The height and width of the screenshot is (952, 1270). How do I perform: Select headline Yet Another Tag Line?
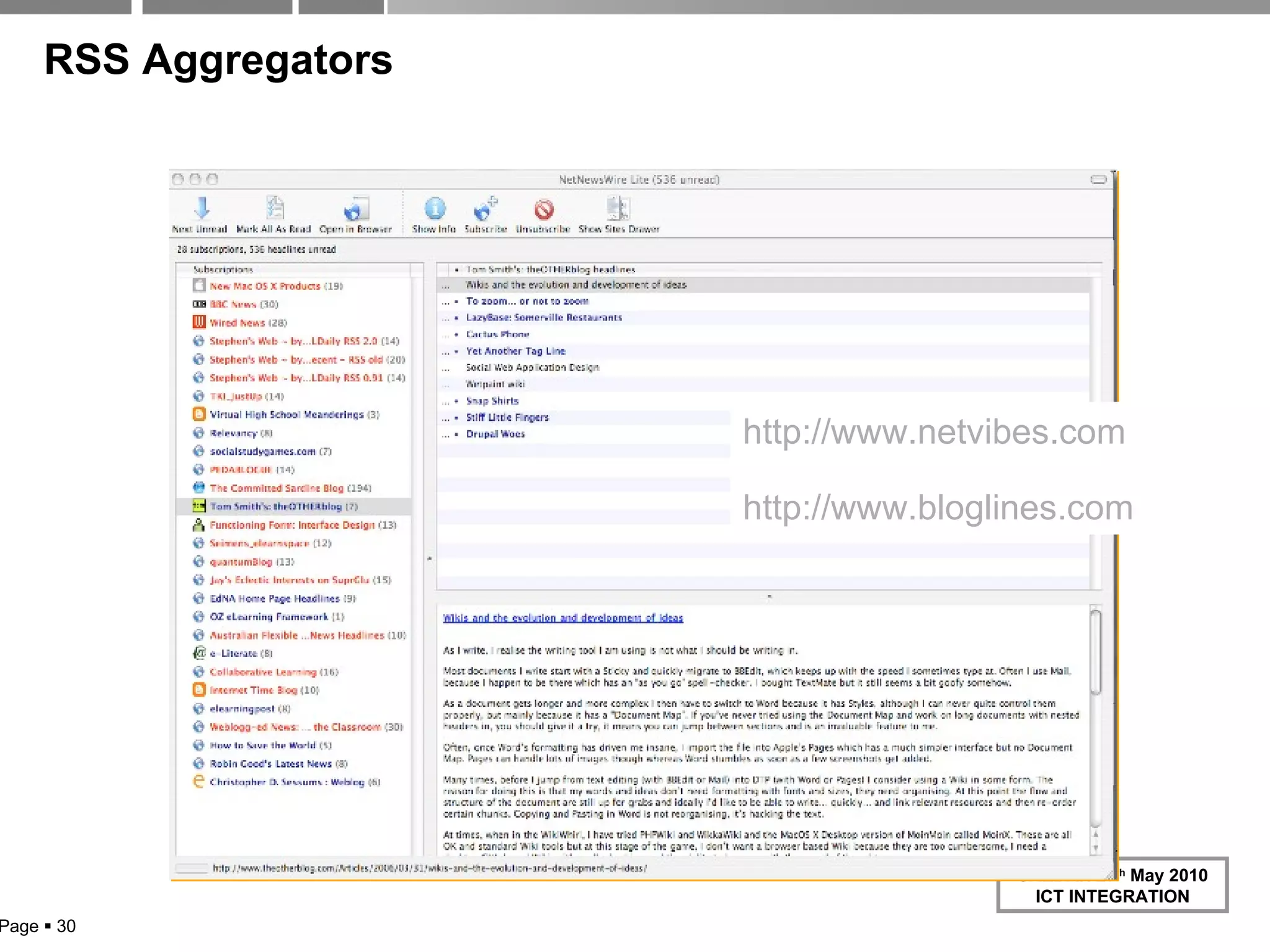[x=763, y=351]
